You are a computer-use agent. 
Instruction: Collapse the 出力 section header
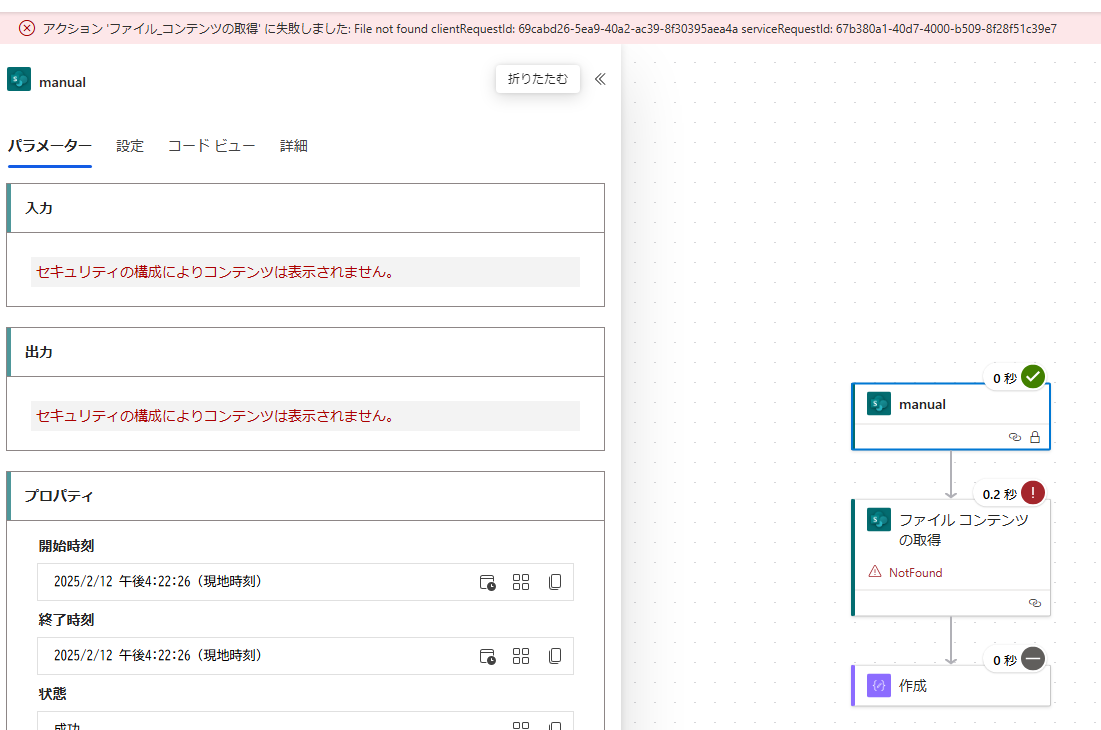tap(305, 352)
